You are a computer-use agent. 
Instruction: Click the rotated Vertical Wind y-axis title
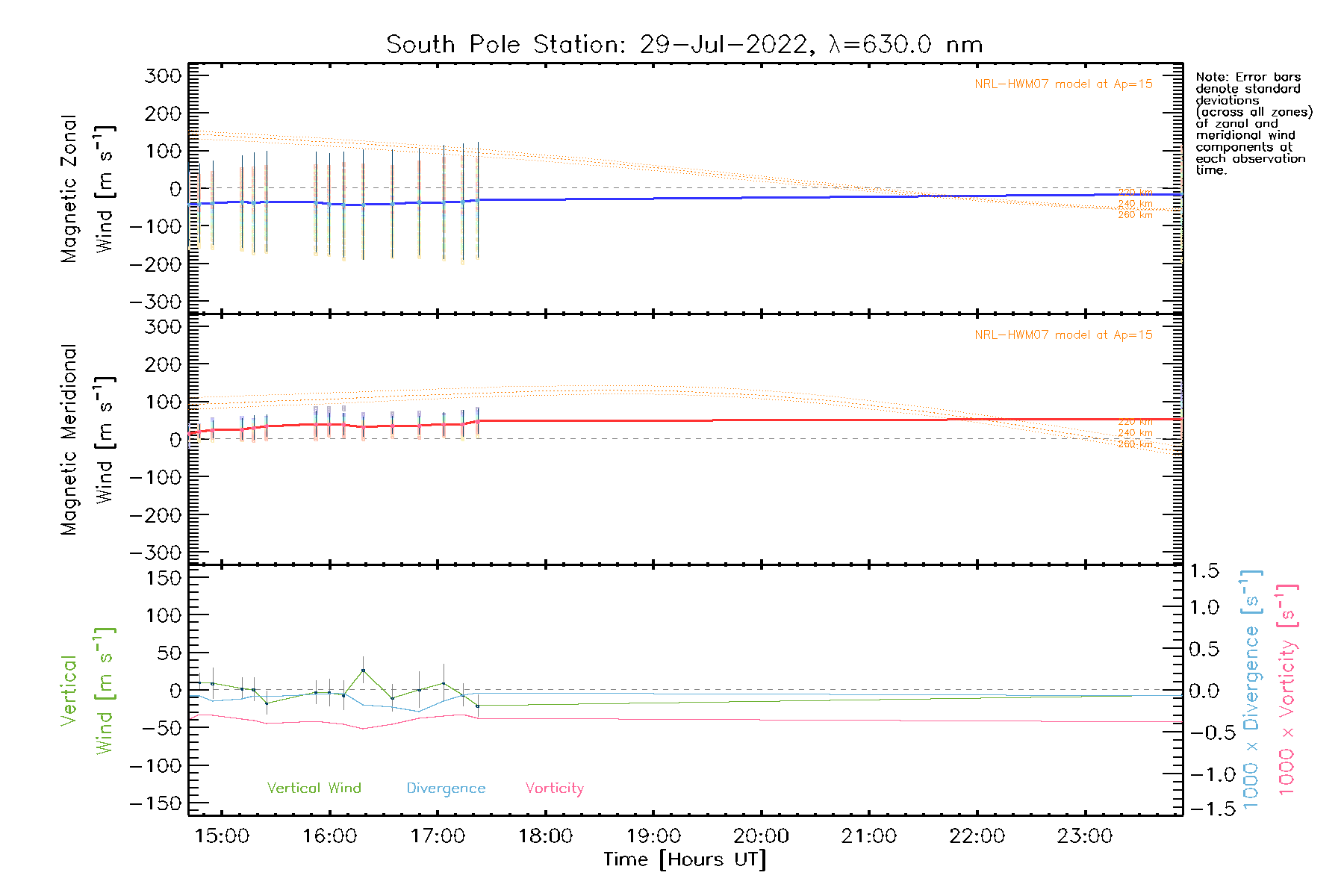click(86, 691)
